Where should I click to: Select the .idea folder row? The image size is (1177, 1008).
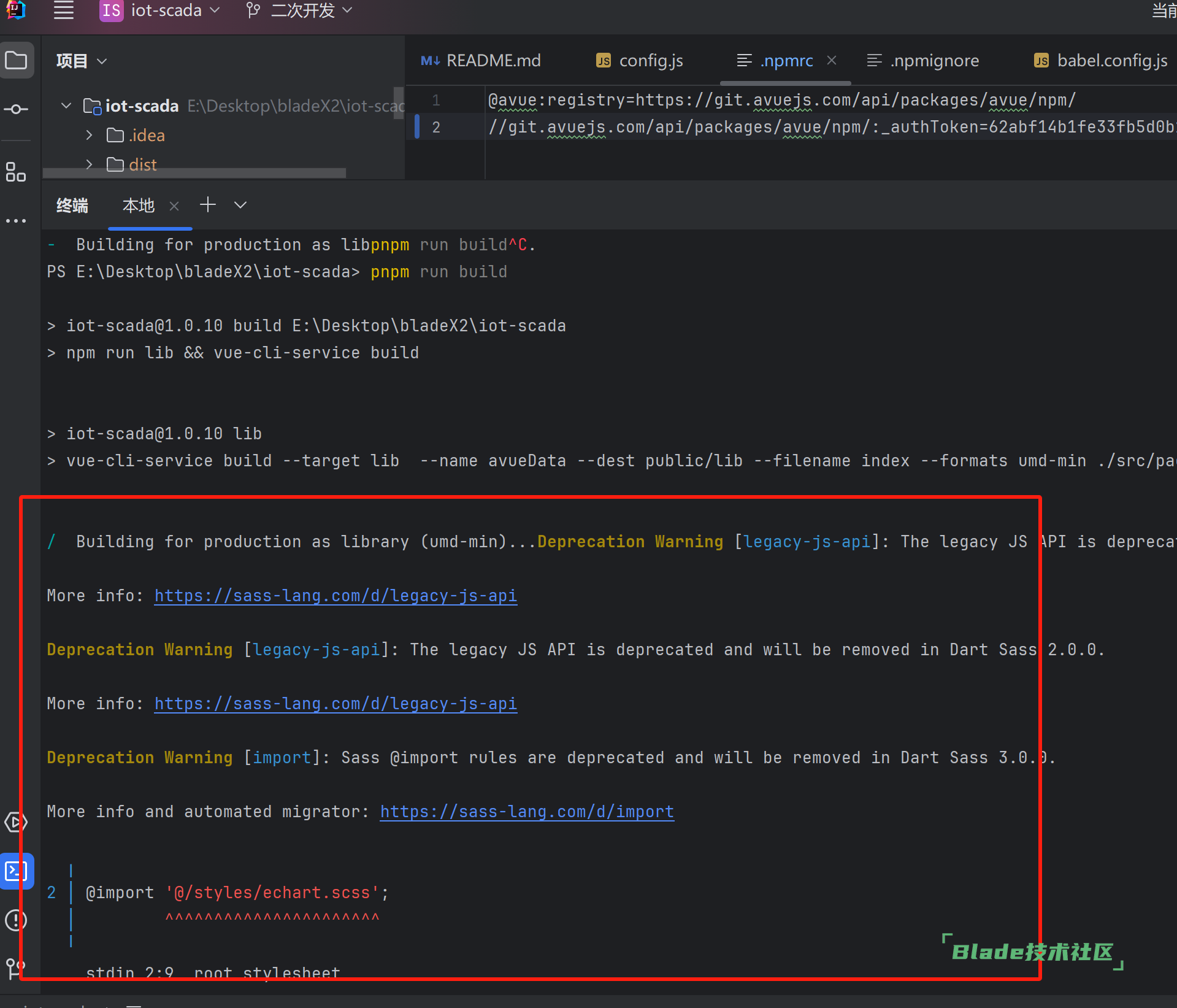coord(223,135)
